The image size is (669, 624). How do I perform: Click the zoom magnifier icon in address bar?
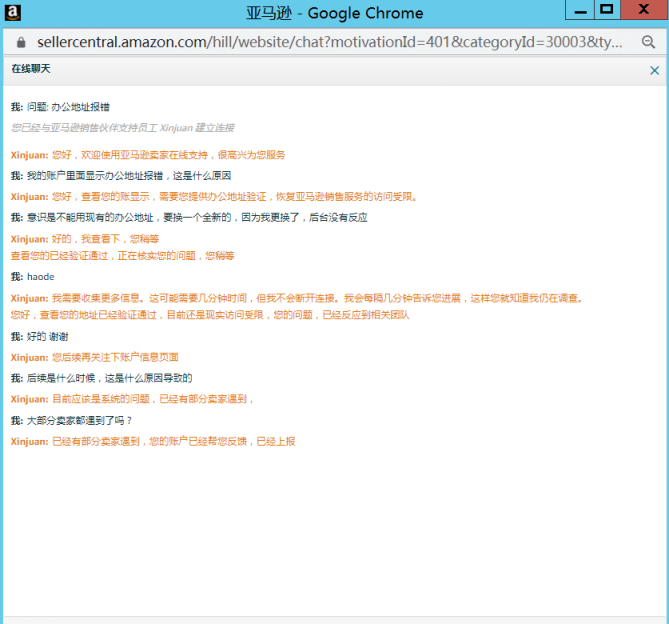coord(648,42)
